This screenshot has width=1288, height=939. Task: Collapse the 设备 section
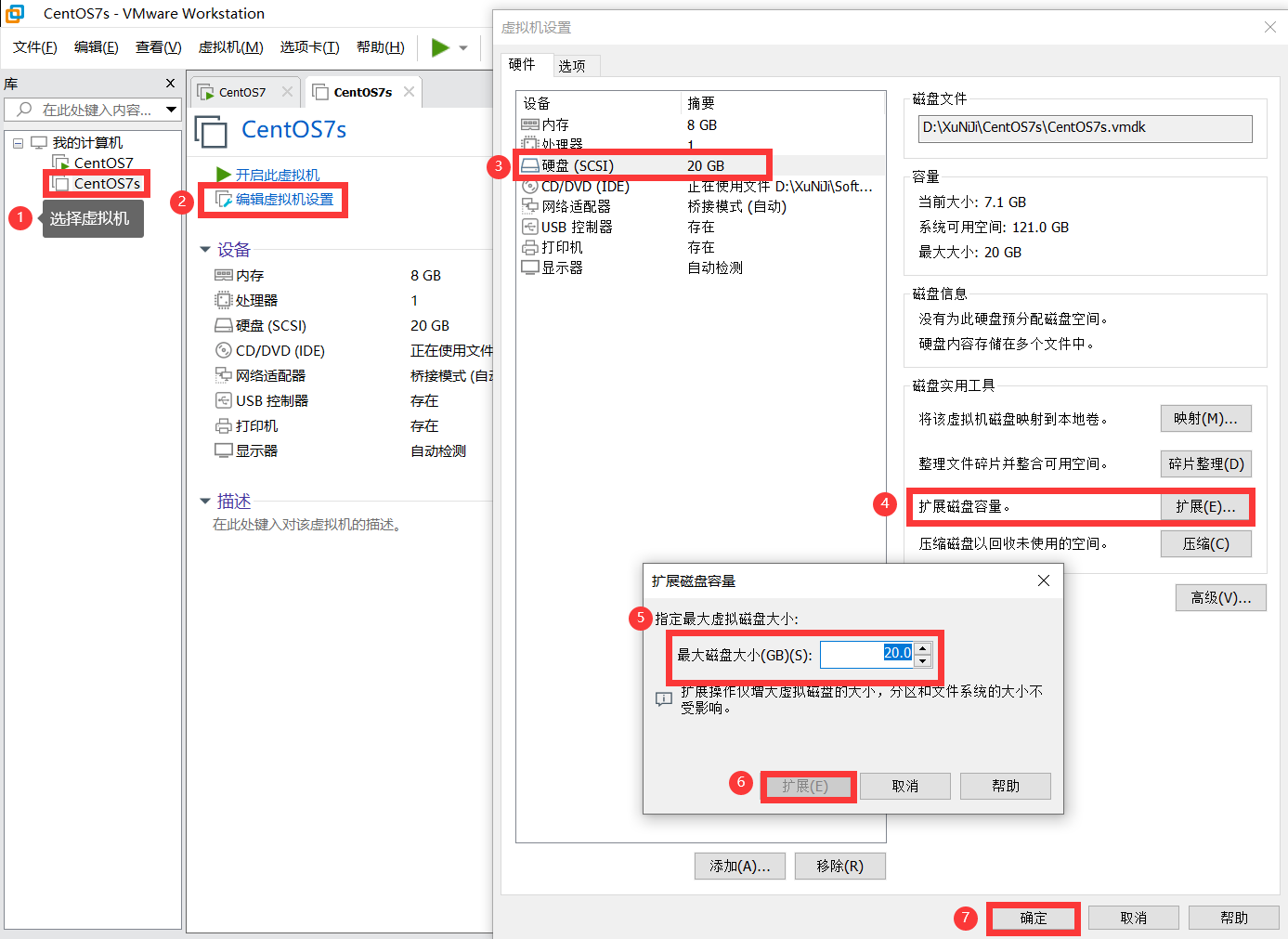point(205,250)
